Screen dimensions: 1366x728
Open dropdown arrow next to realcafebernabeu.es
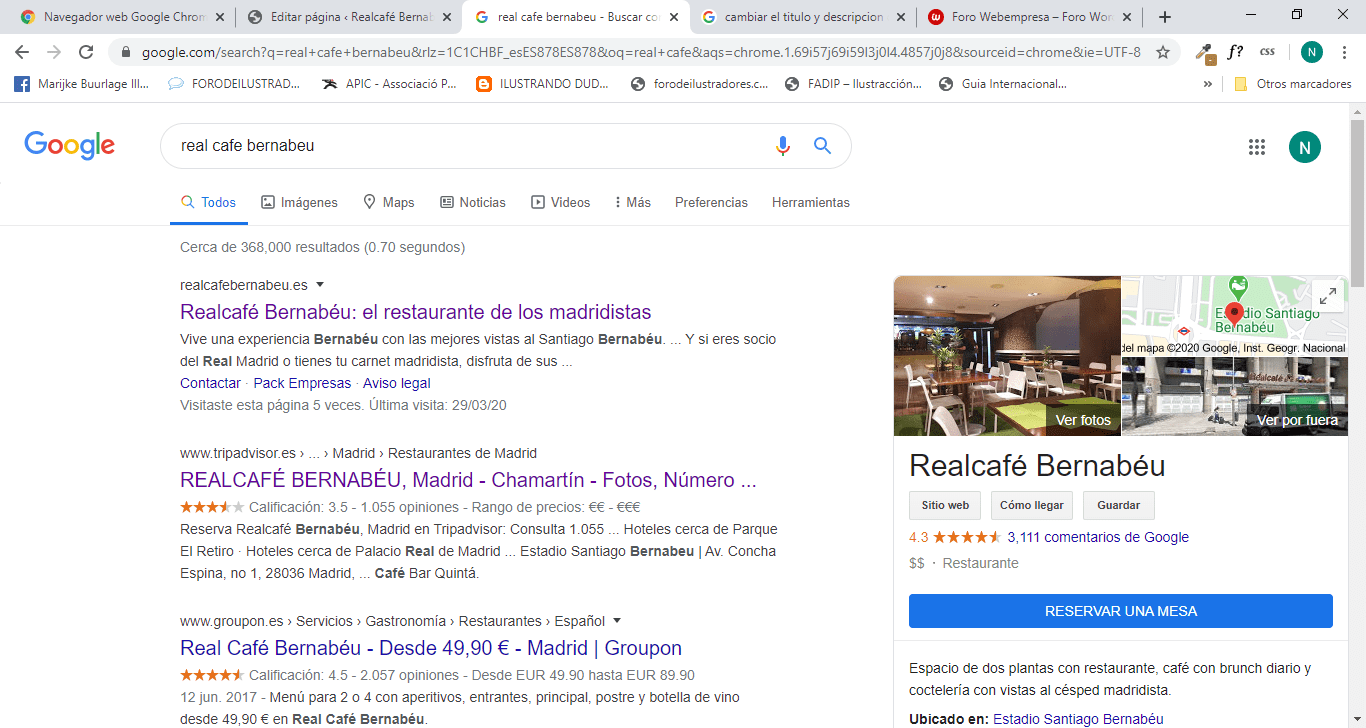[x=320, y=285]
